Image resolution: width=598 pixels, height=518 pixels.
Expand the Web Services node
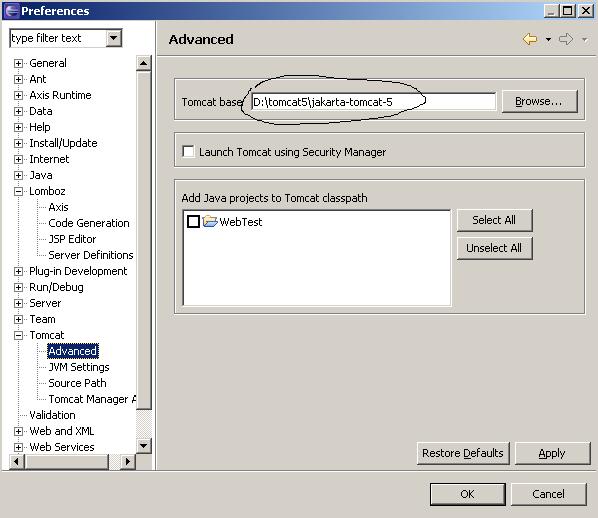coord(18,447)
